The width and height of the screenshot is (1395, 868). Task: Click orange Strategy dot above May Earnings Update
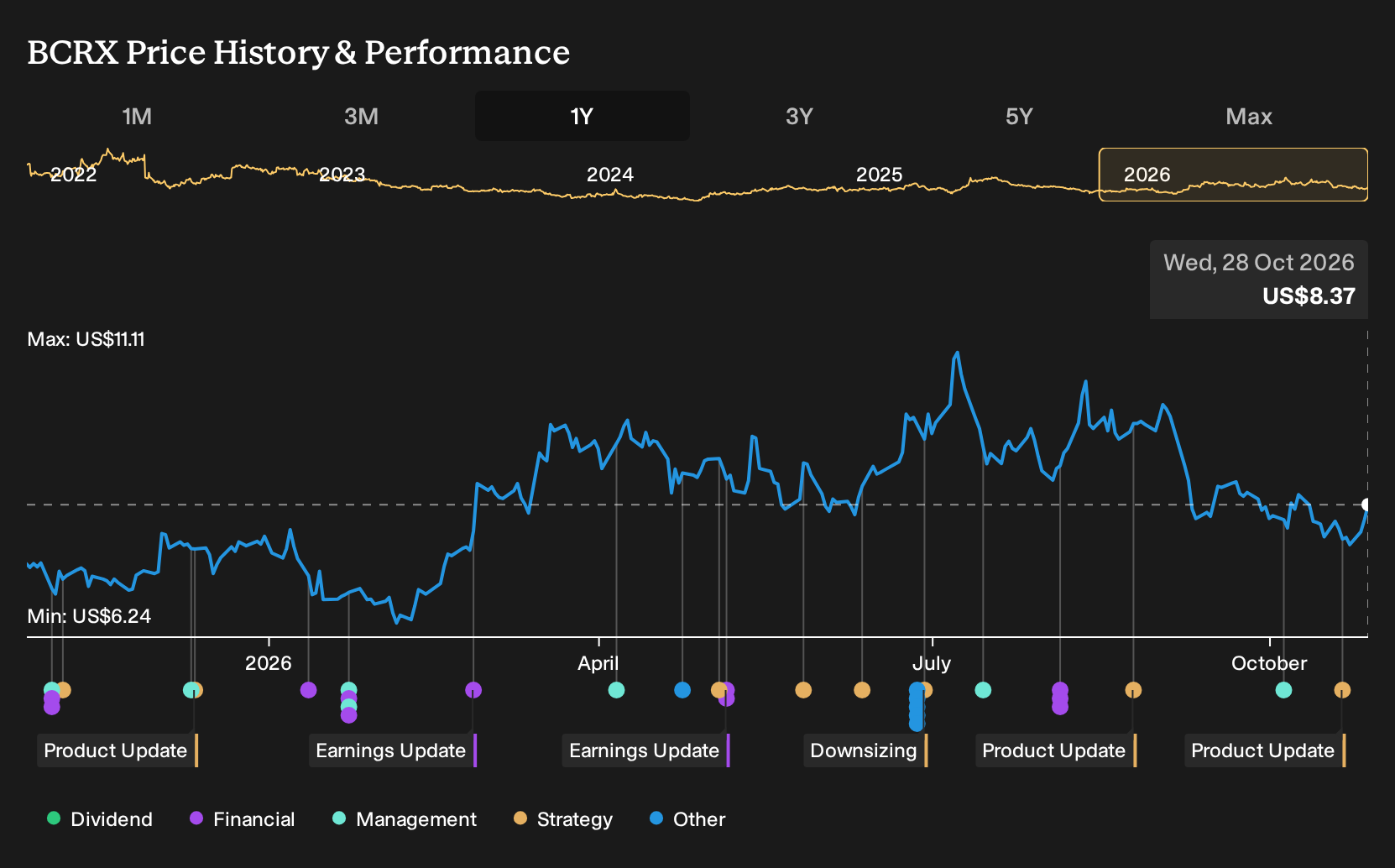(718, 690)
